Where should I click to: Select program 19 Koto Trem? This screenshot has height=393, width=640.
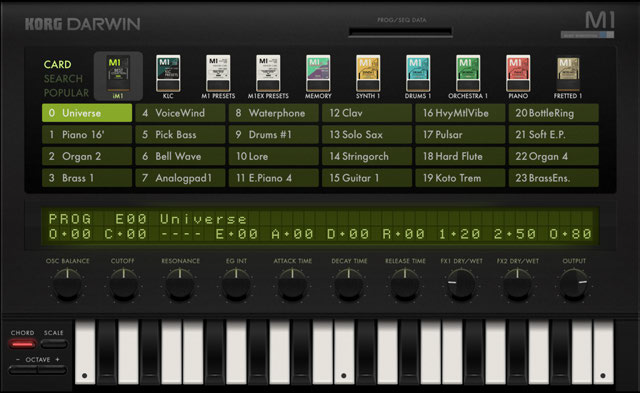(460, 178)
